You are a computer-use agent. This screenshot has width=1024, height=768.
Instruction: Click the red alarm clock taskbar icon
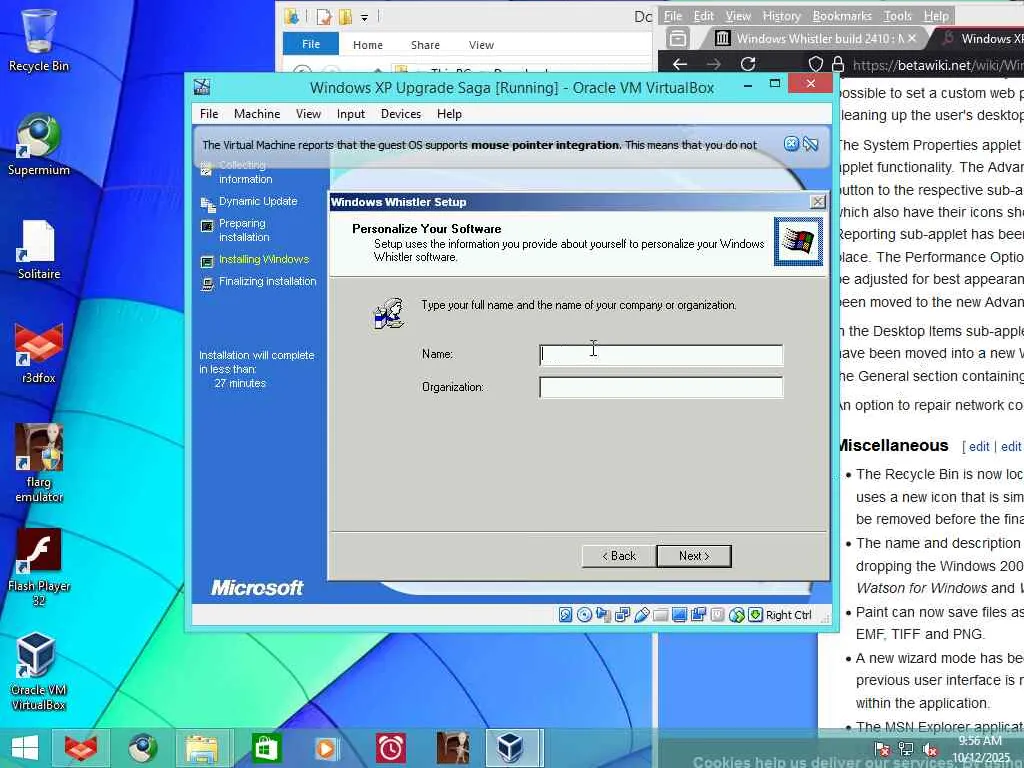[391, 748]
